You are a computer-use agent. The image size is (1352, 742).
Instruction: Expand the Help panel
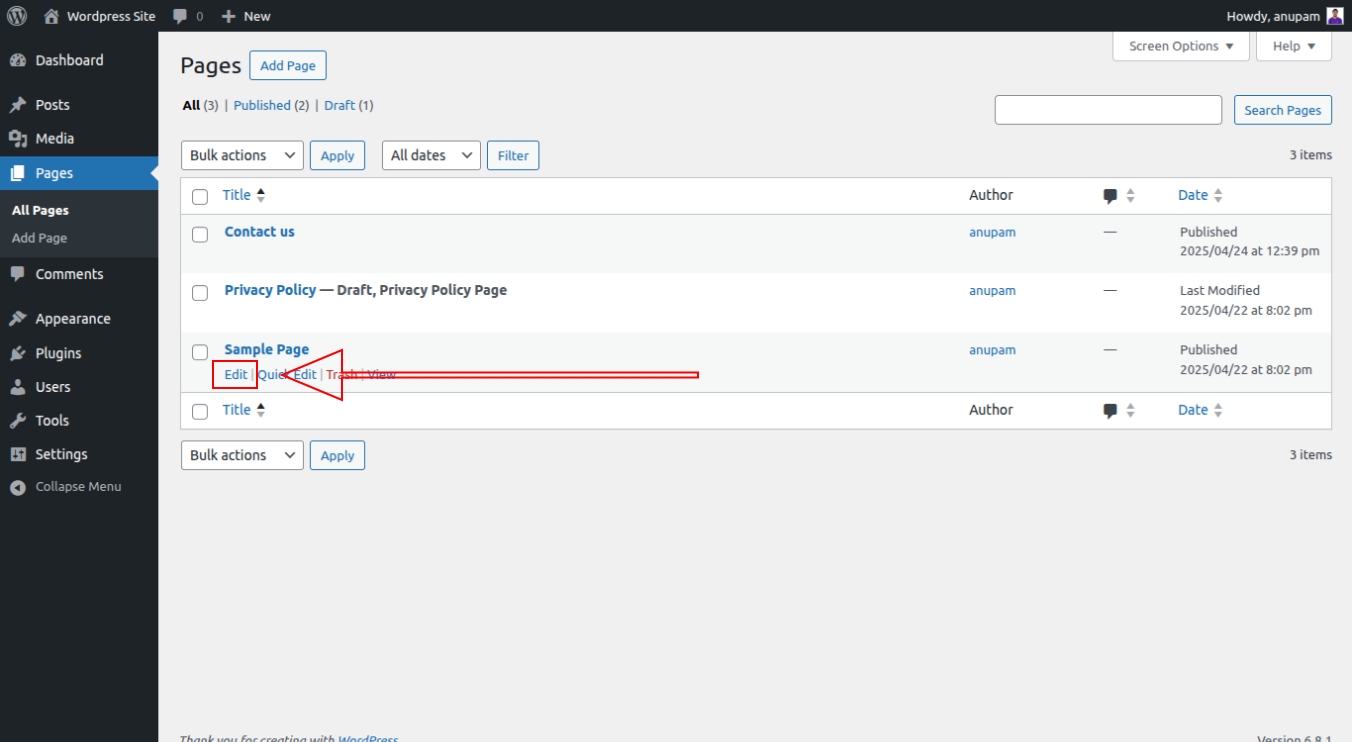point(1294,46)
